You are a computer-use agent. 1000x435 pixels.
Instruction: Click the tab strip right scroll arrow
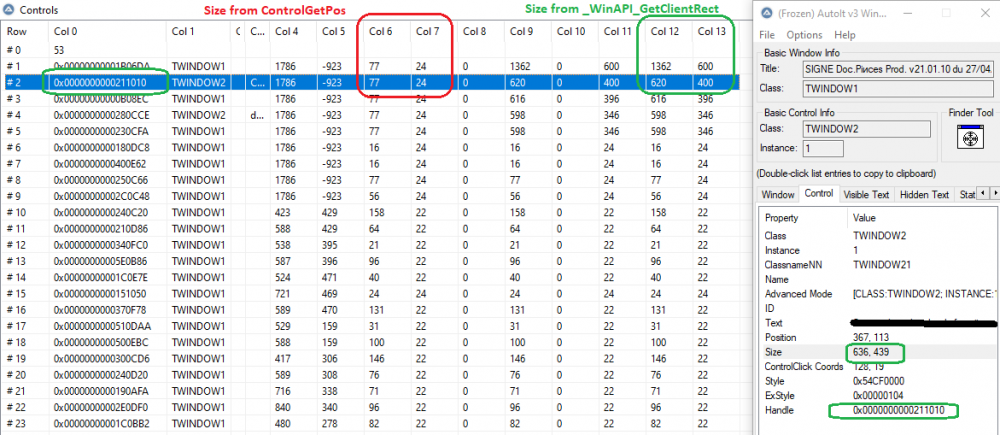pos(994,193)
